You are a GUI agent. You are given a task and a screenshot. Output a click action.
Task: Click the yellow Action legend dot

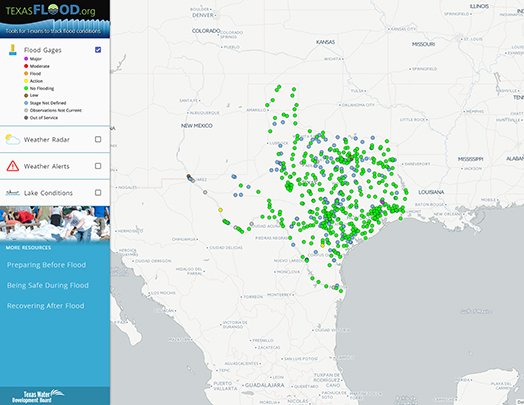(26, 81)
